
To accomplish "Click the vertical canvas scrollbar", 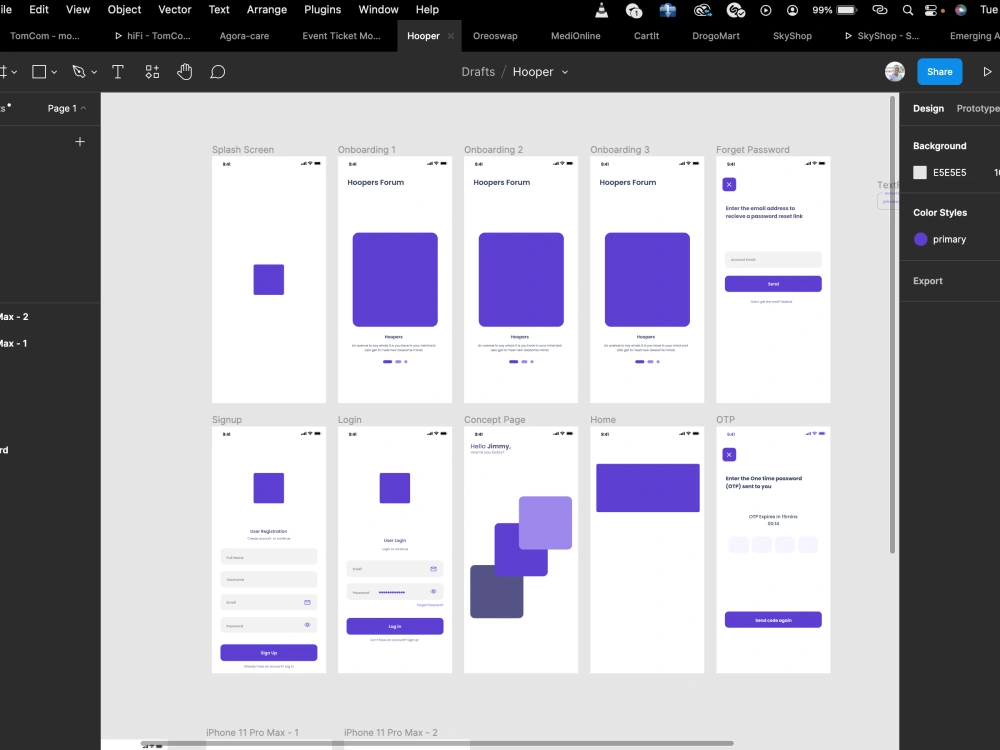I will 892,325.
